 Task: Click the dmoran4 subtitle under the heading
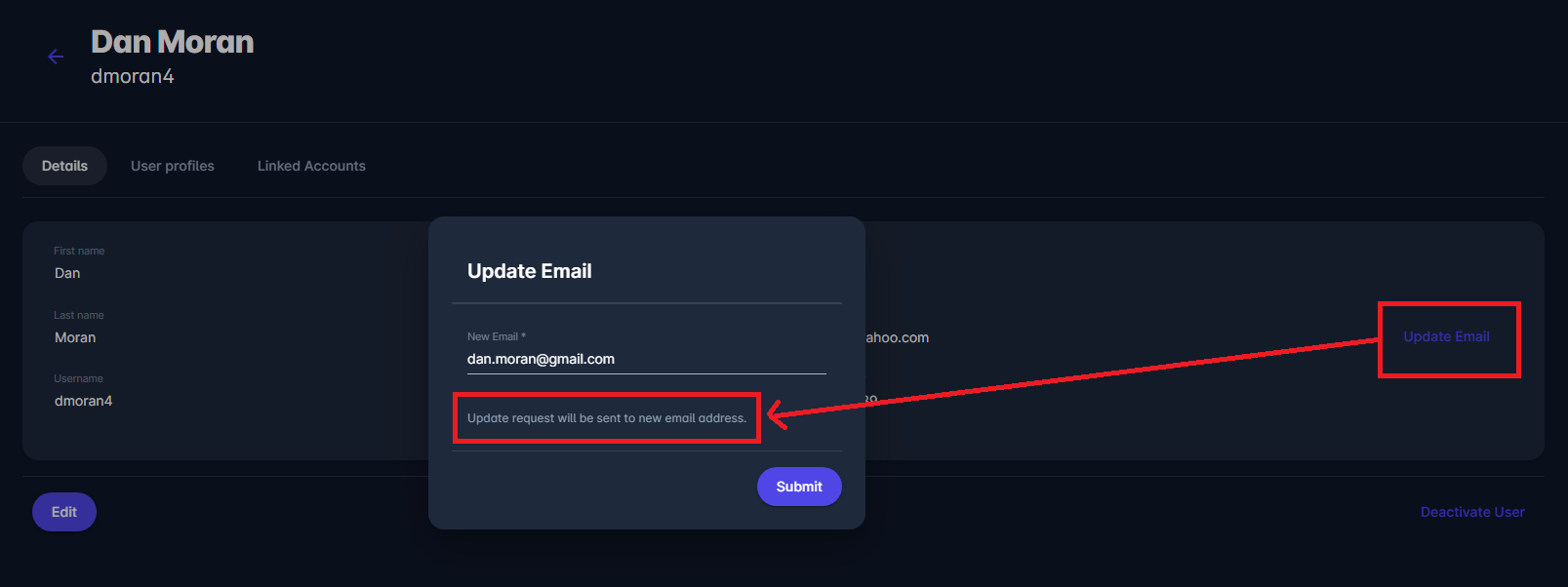click(x=133, y=76)
